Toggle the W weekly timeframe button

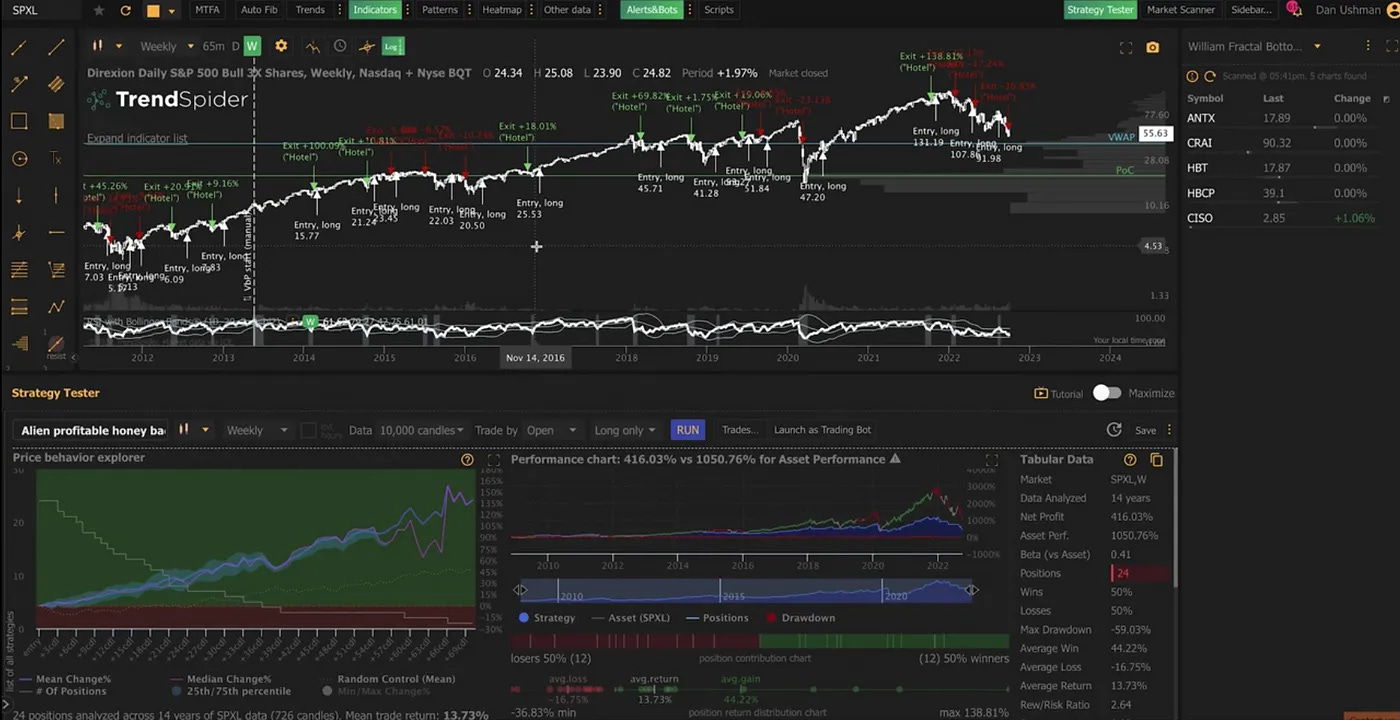[252, 46]
